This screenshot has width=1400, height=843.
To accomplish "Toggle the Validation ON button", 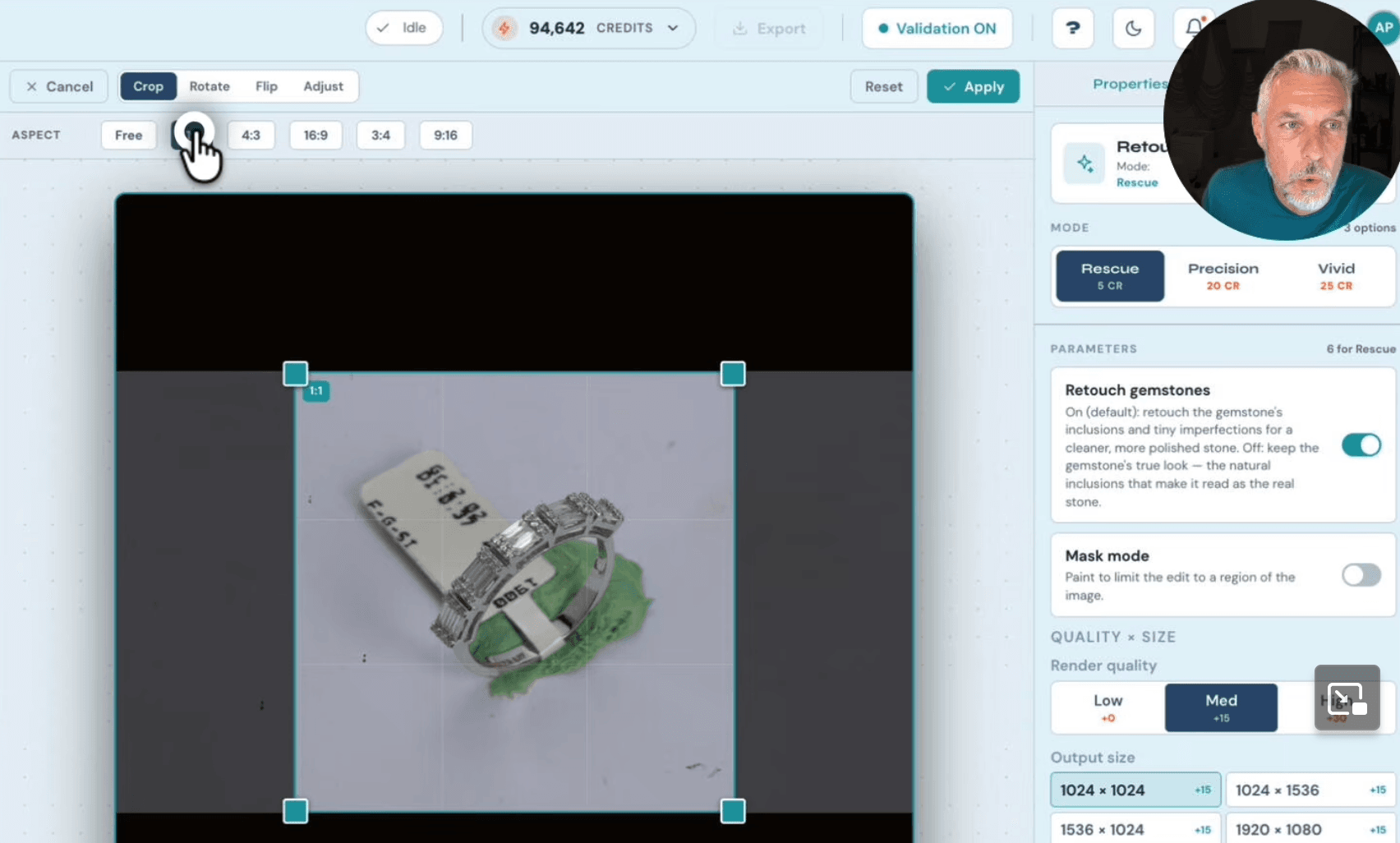I will click(937, 28).
